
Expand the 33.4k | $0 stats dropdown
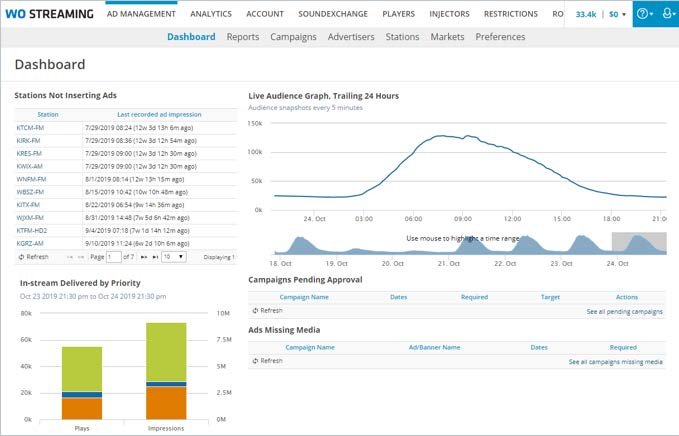600,14
